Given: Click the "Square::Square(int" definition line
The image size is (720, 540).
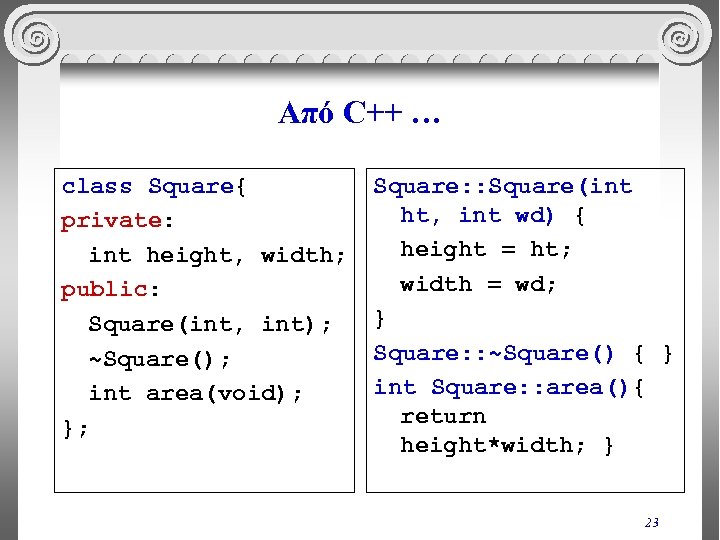Looking at the screenshot, I should [x=503, y=187].
